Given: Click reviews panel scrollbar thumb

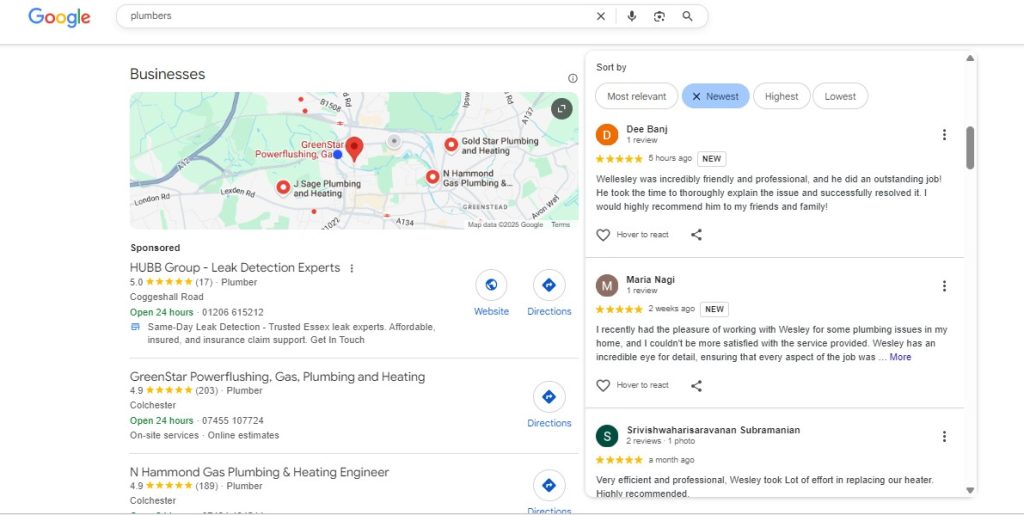Looking at the screenshot, I should [x=970, y=148].
